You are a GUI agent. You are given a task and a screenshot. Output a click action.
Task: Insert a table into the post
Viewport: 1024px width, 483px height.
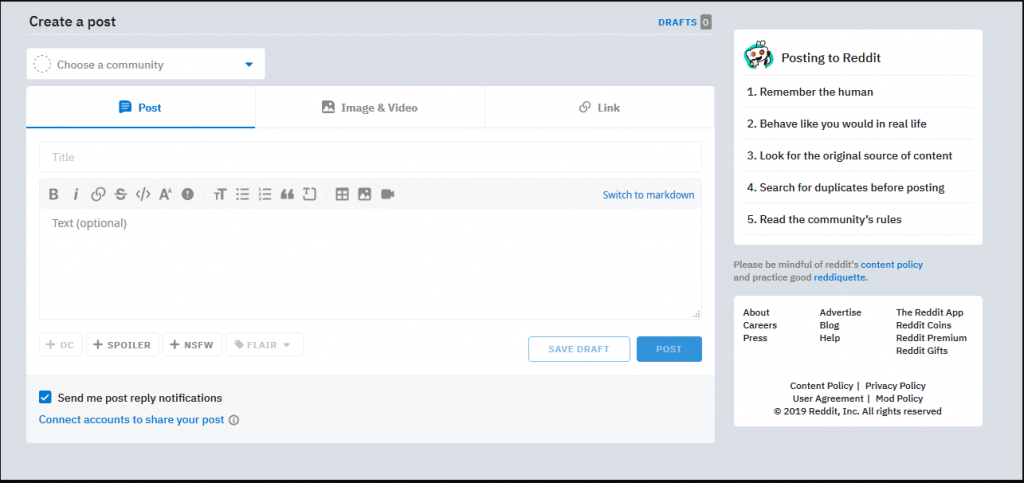pos(342,194)
